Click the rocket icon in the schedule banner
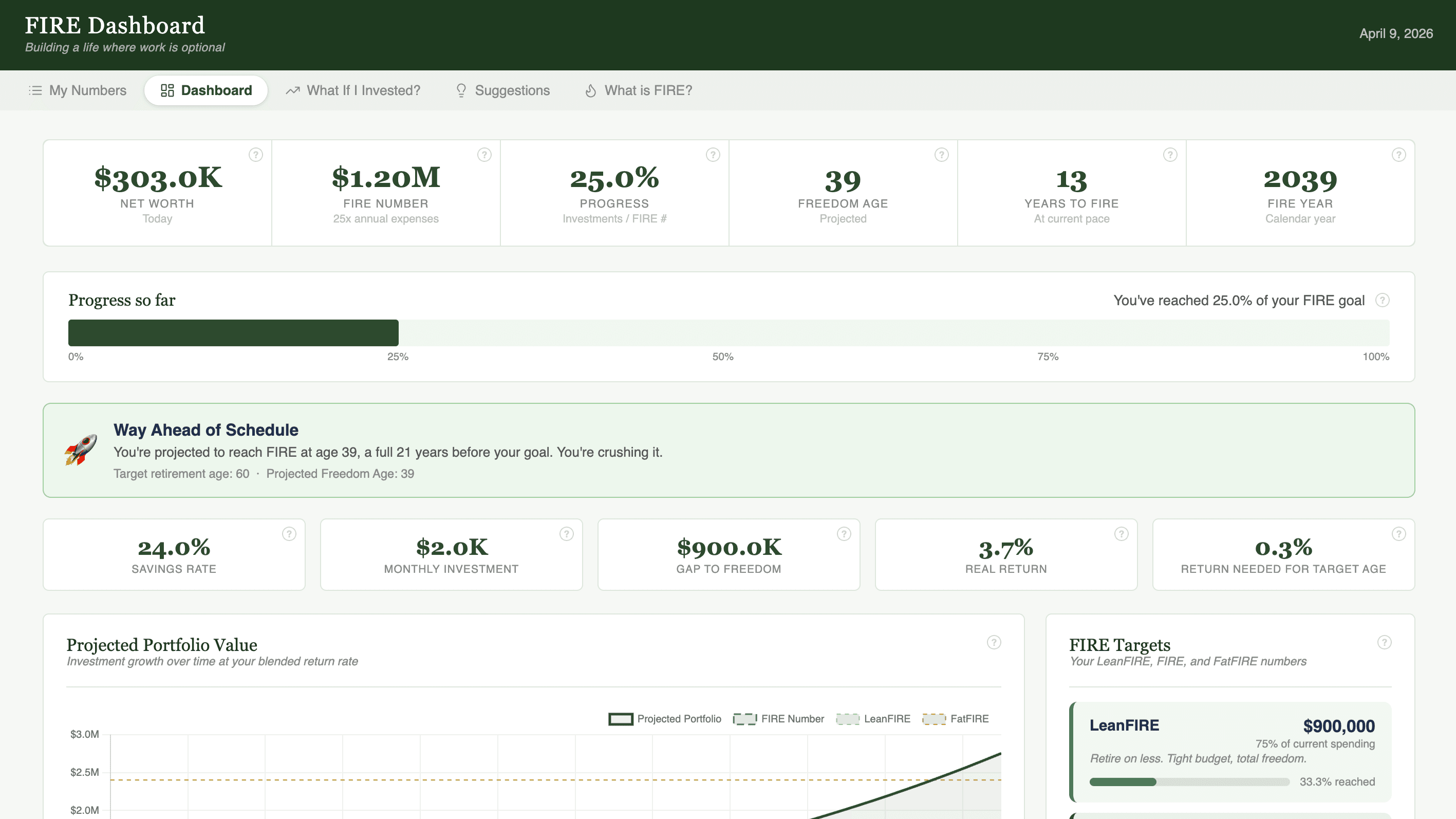 (x=80, y=450)
